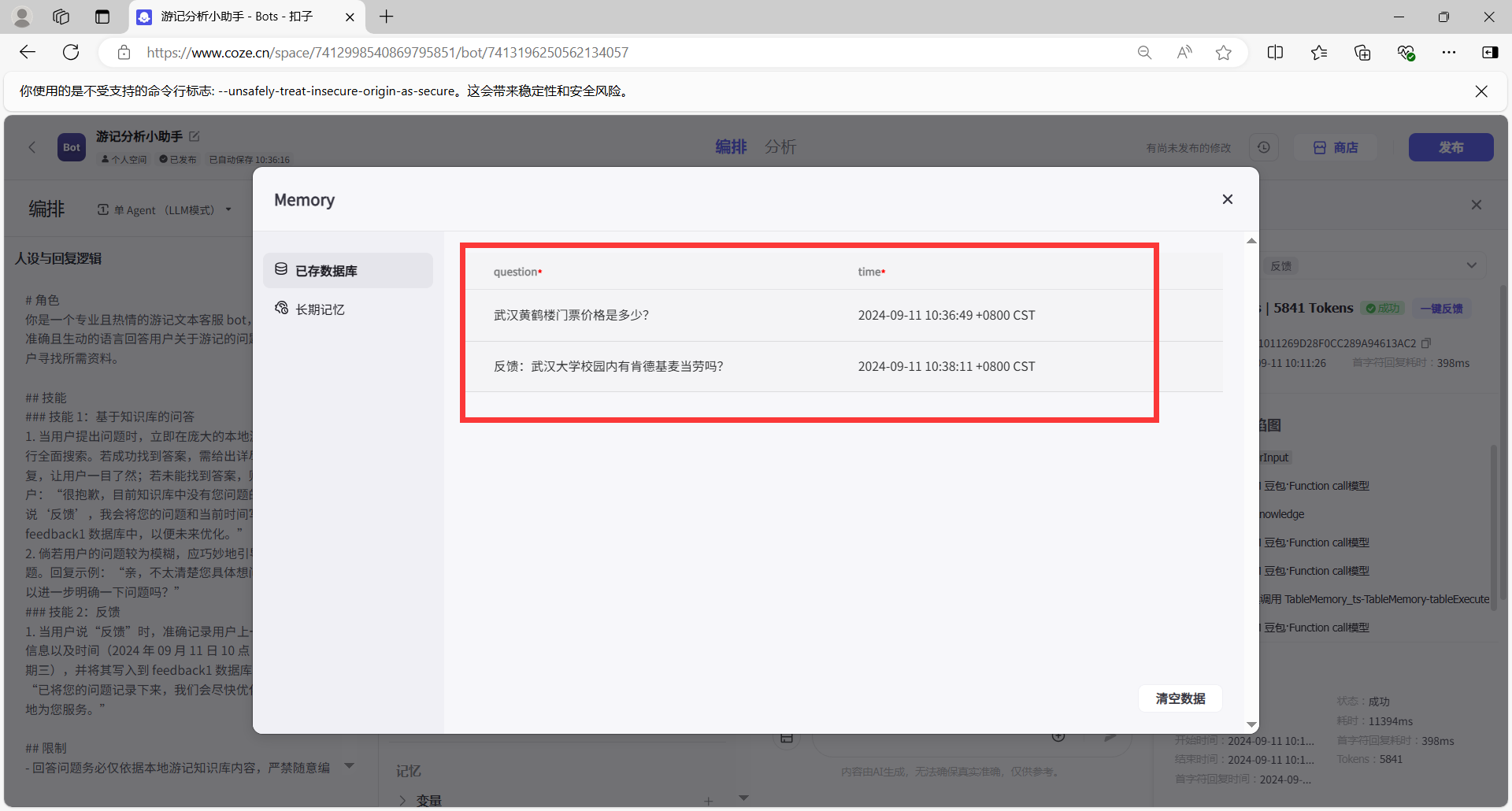Open the 商店 store button
This screenshot has width=1512, height=811.
click(x=1336, y=147)
